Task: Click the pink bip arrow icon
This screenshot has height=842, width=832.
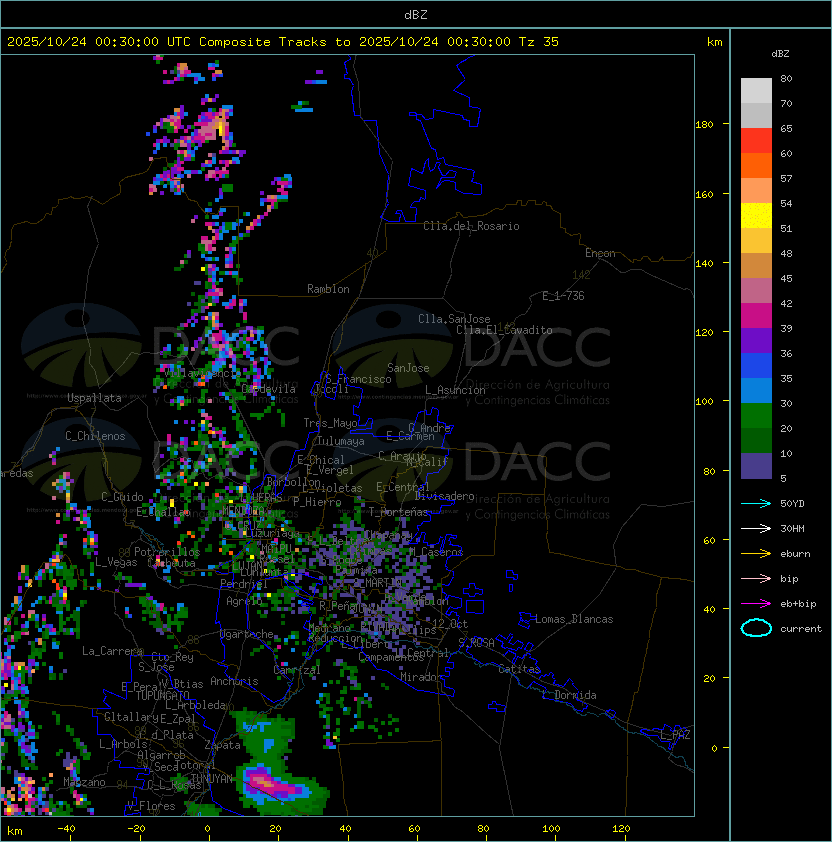Action: click(x=756, y=579)
